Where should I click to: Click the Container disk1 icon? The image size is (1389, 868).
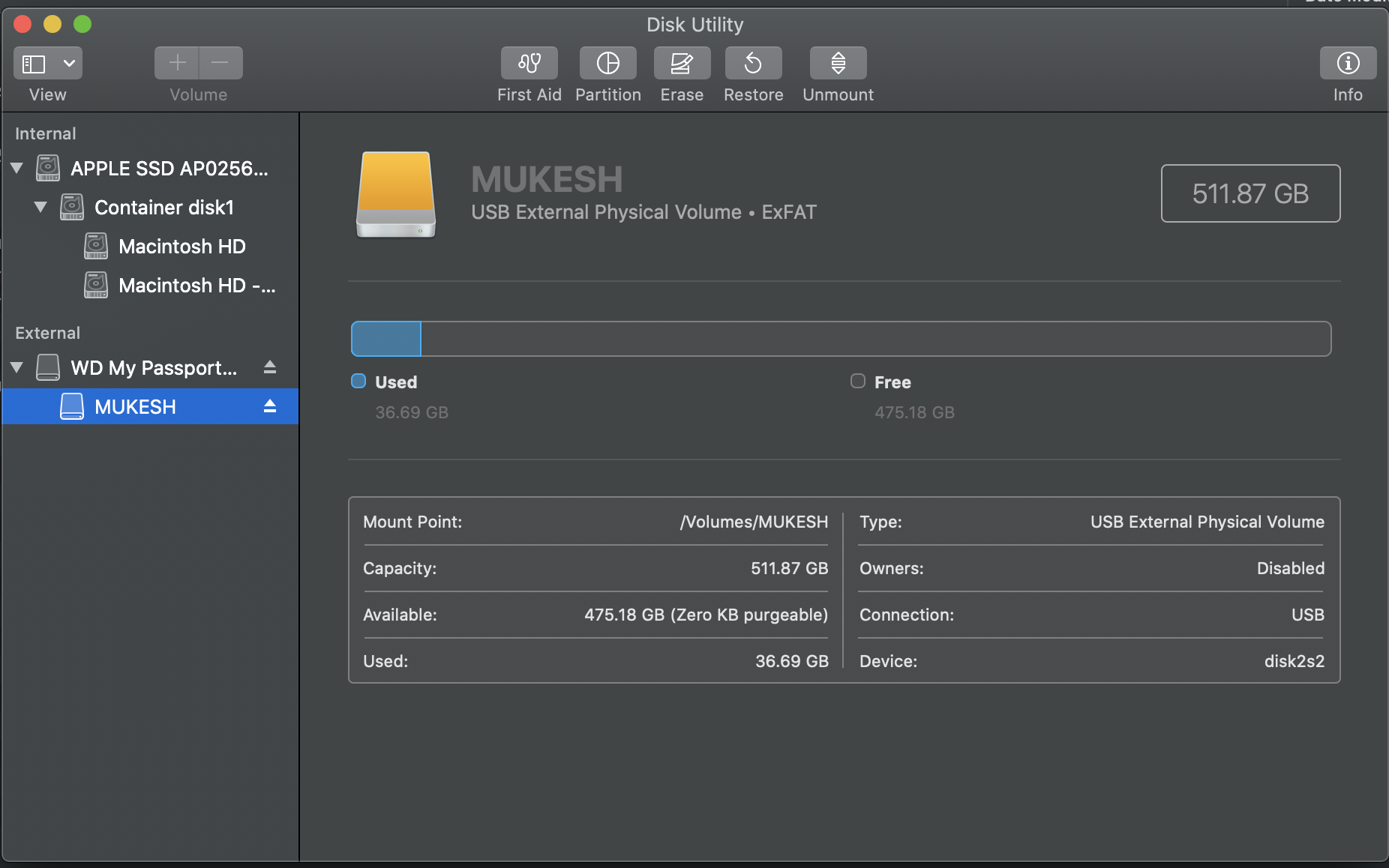pos(72,207)
